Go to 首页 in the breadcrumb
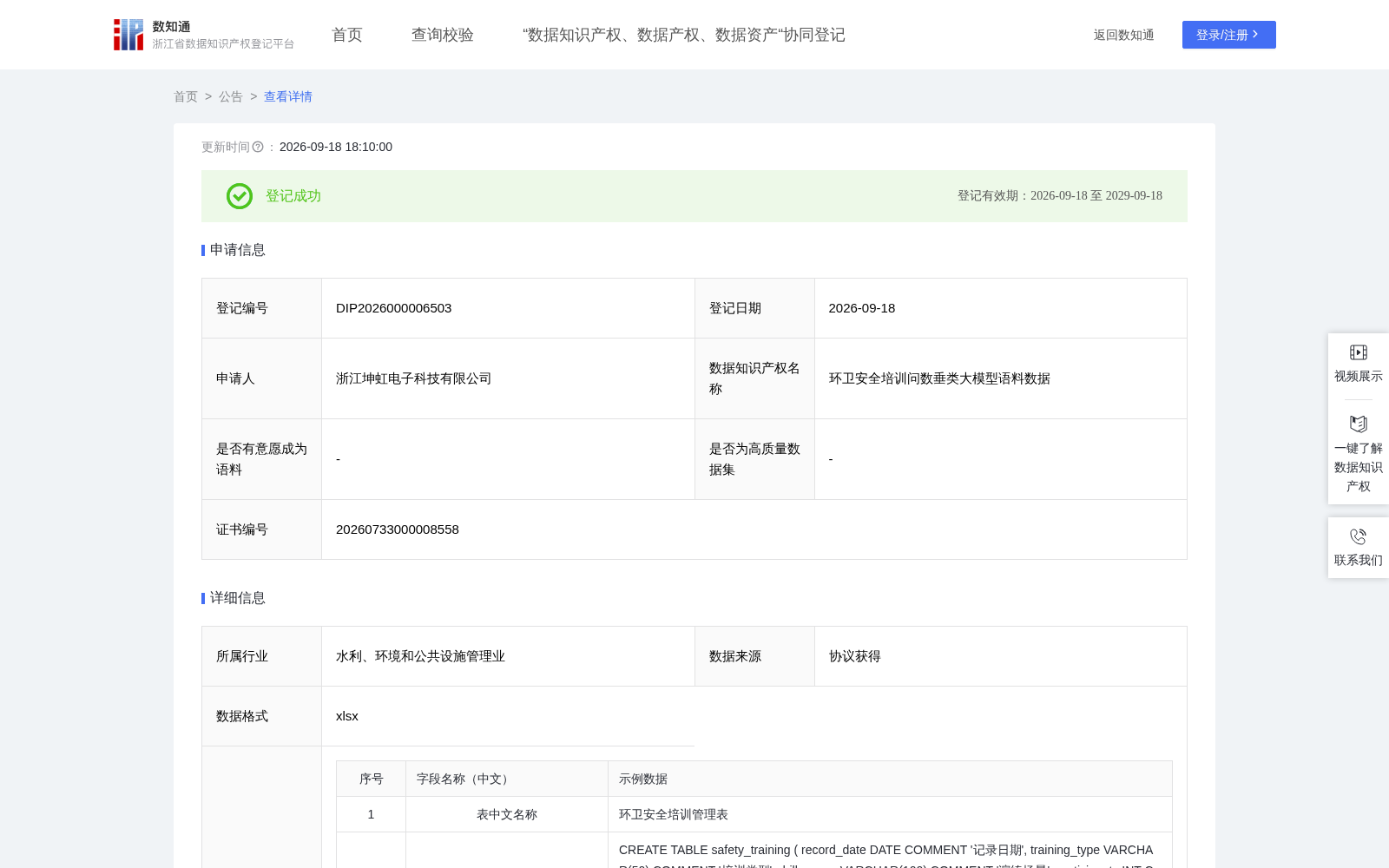Screen dimensions: 1389x868 click(186, 96)
